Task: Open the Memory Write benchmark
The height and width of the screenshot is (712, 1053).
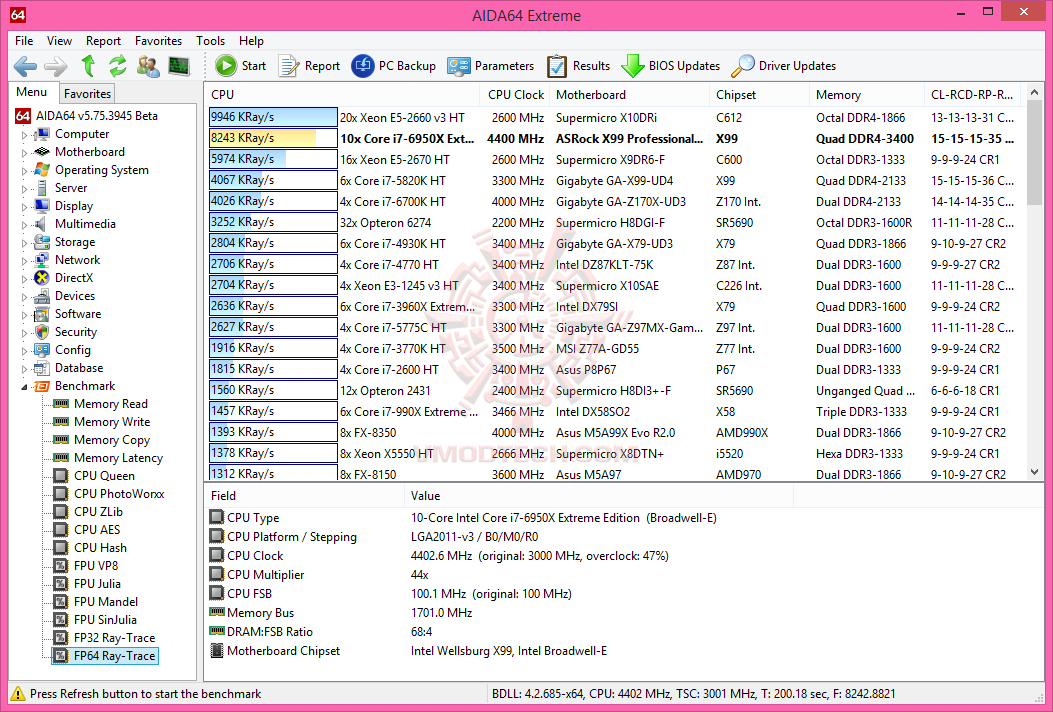Action: pos(112,422)
